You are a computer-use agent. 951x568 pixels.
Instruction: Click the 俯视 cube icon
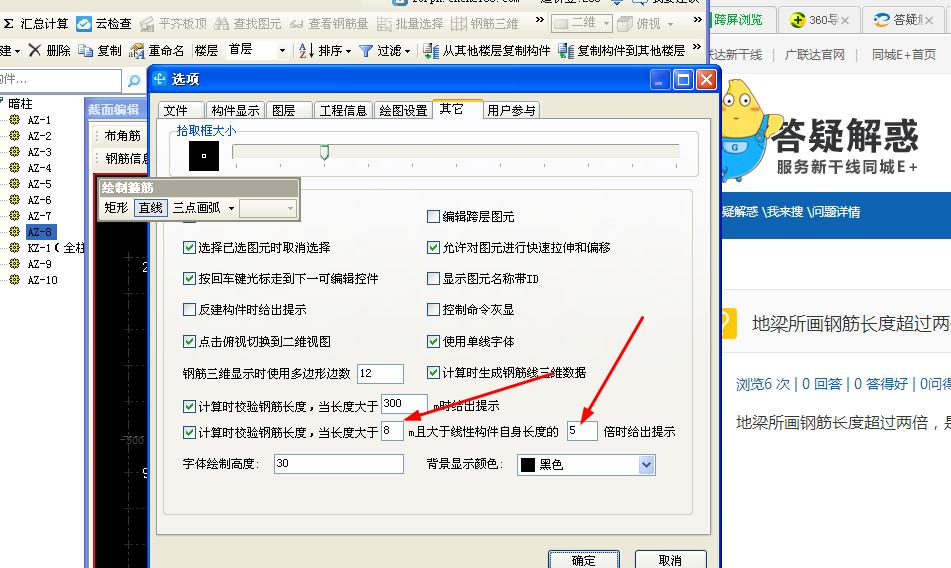pos(625,24)
